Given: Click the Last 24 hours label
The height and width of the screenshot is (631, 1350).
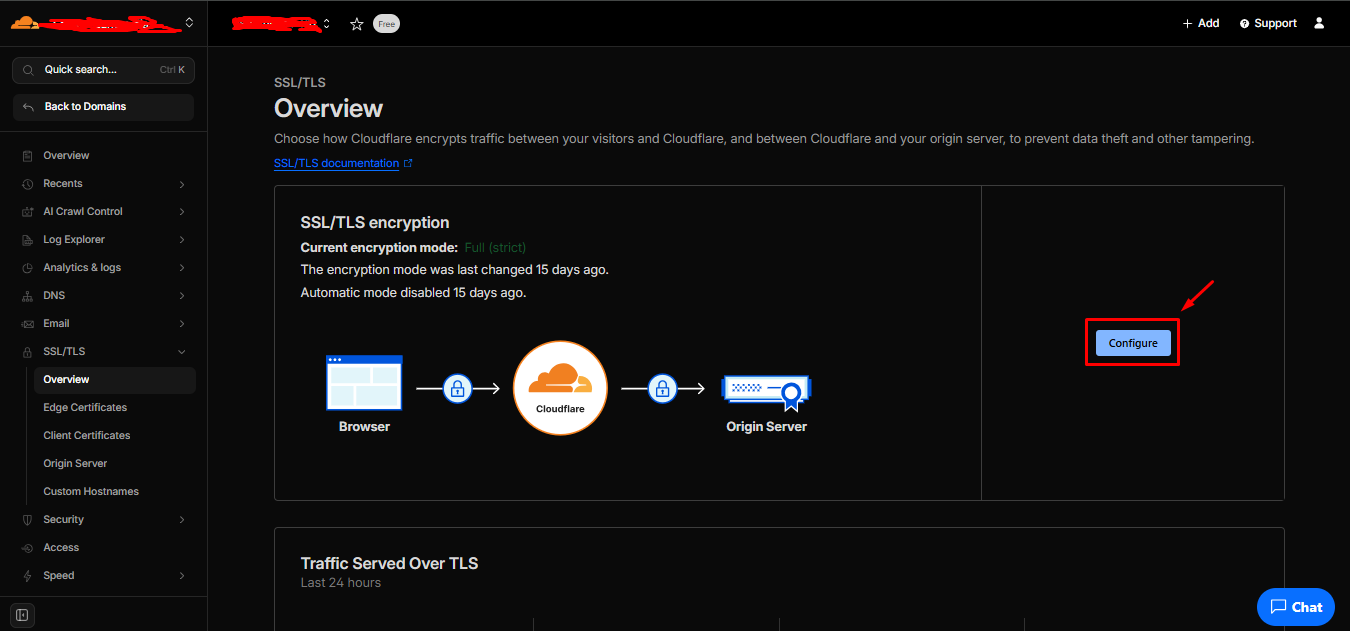Looking at the screenshot, I should (x=341, y=583).
